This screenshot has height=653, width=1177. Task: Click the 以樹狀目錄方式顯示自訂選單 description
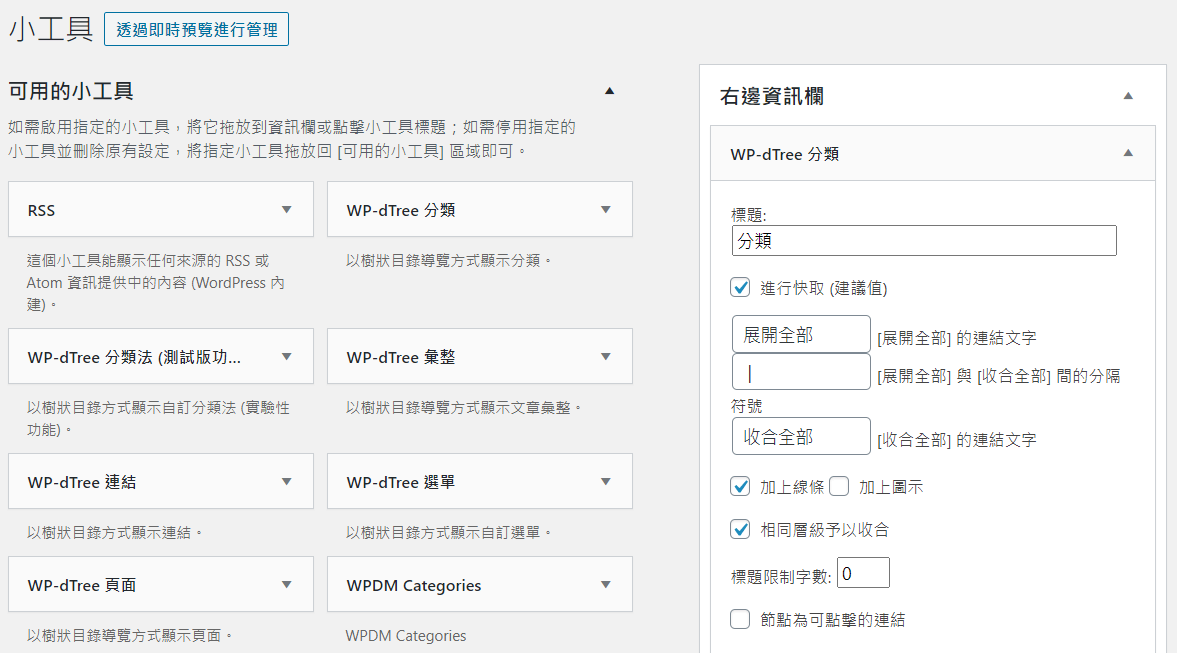(449, 532)
